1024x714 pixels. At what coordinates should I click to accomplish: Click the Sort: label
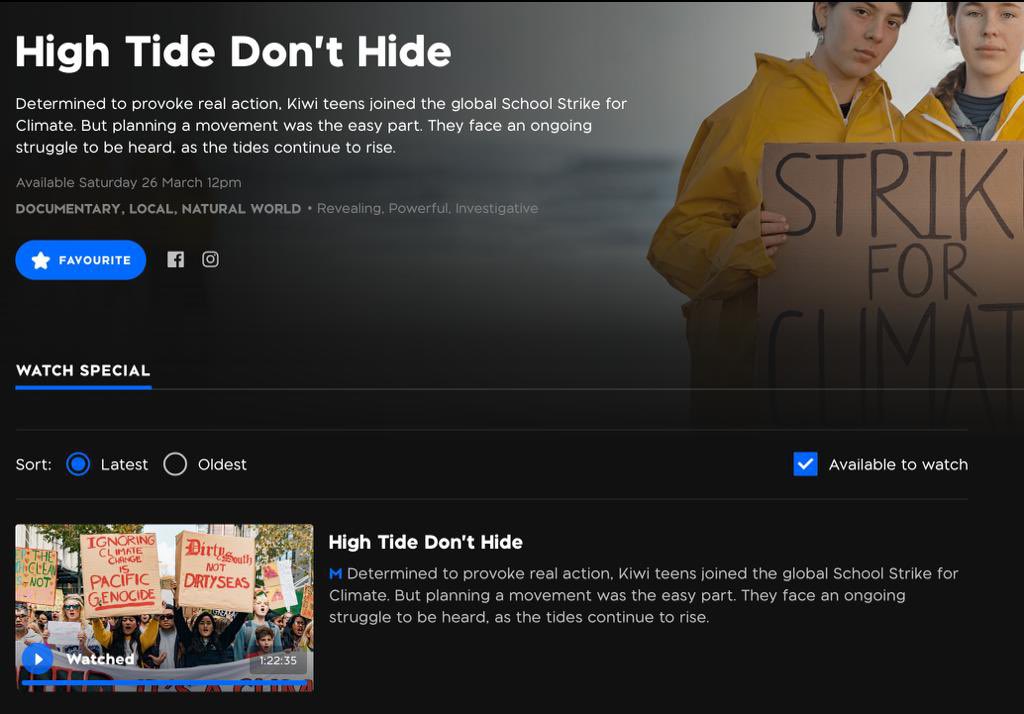(33, 464)
